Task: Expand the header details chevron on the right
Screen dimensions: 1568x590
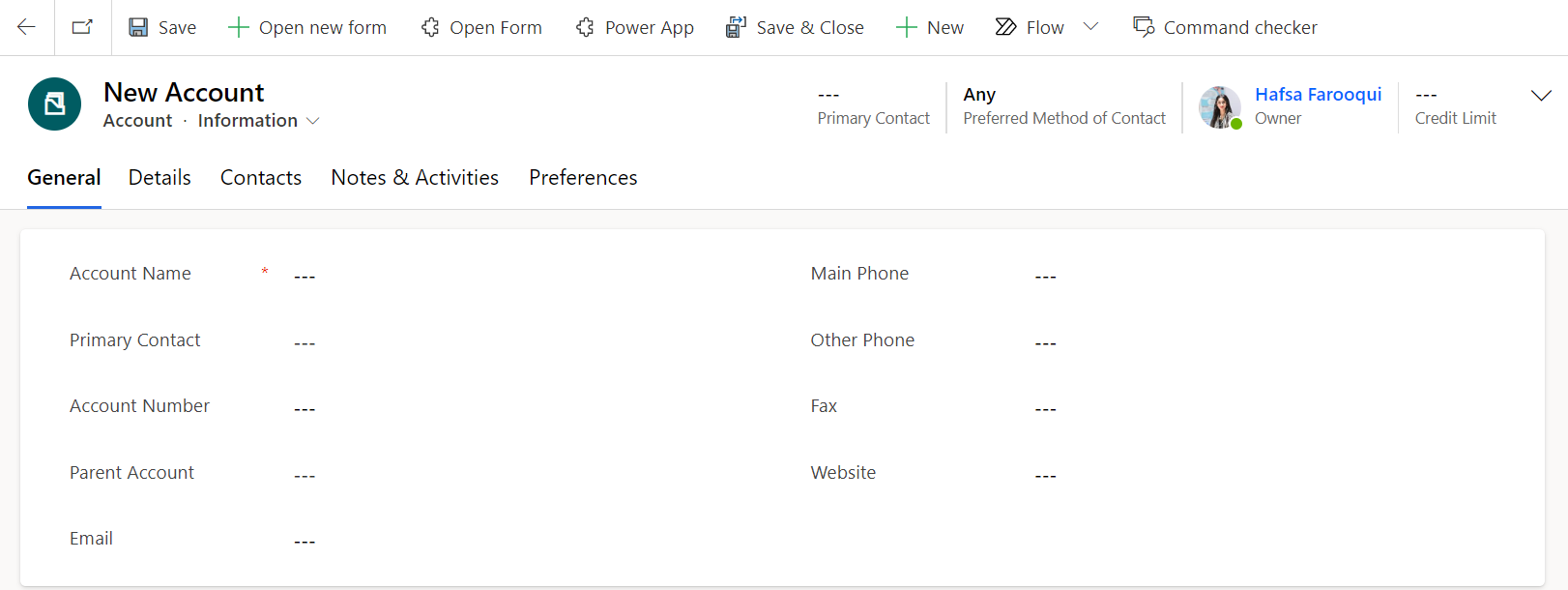Action: (1541, 95)
